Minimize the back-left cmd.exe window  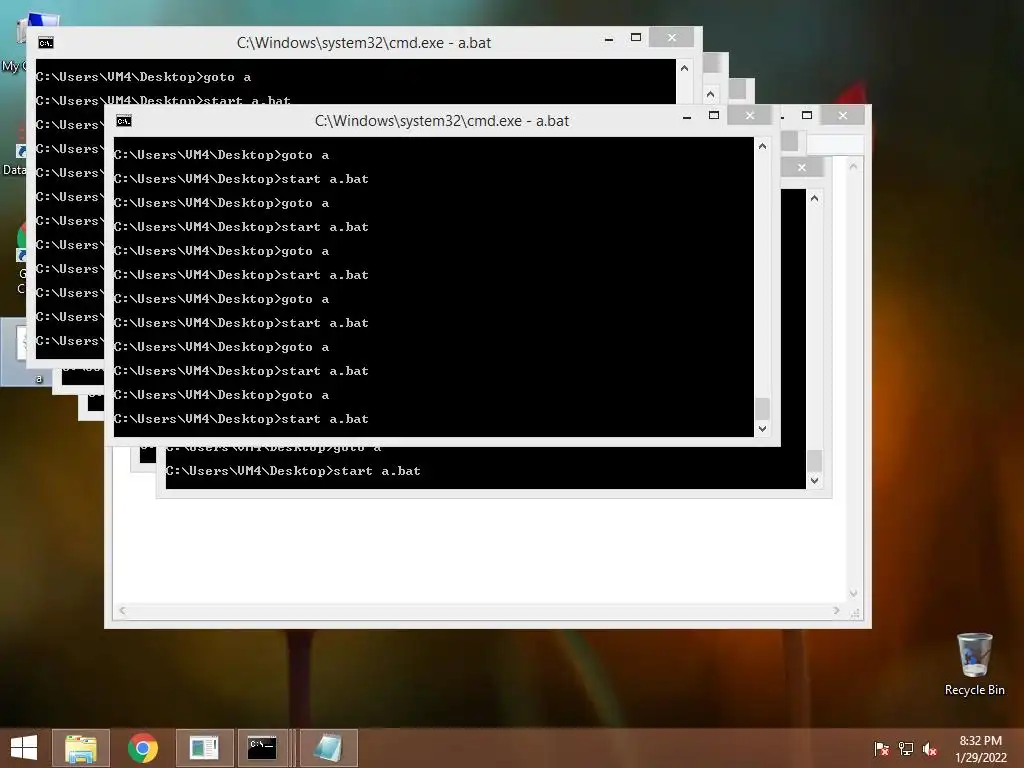[609, 39]
